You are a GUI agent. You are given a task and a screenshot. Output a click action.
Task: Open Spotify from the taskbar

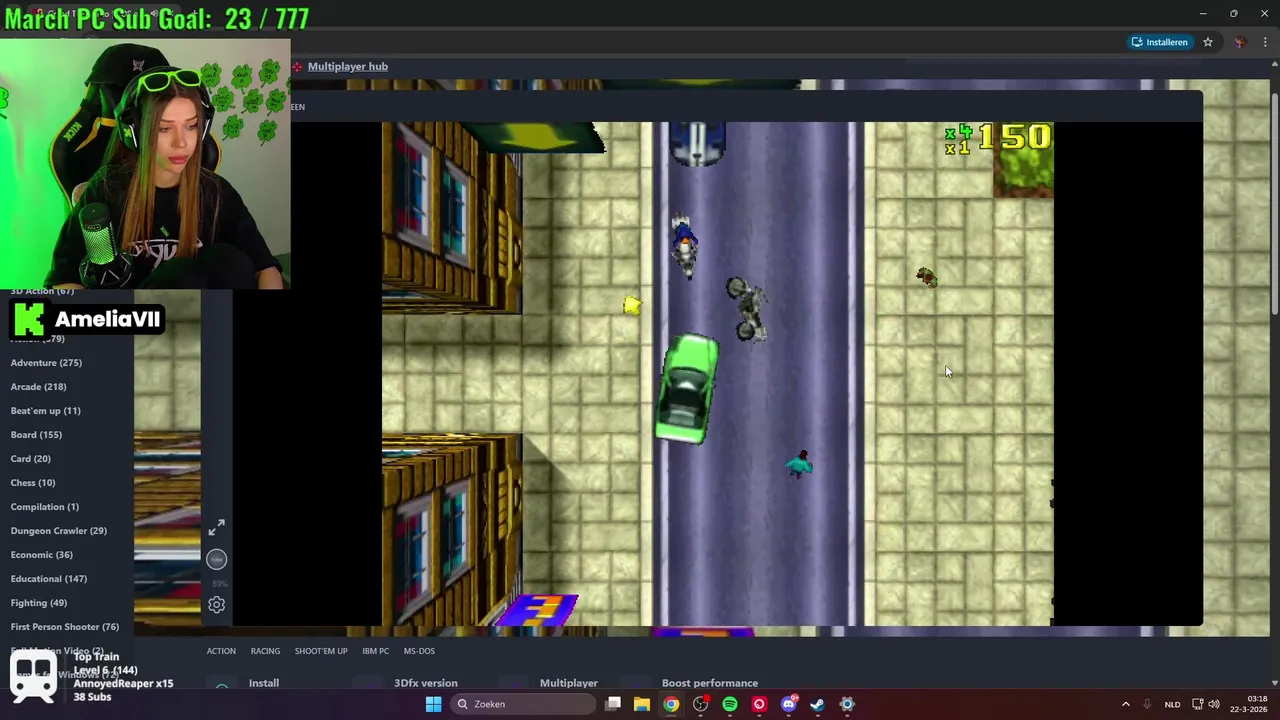730,704
